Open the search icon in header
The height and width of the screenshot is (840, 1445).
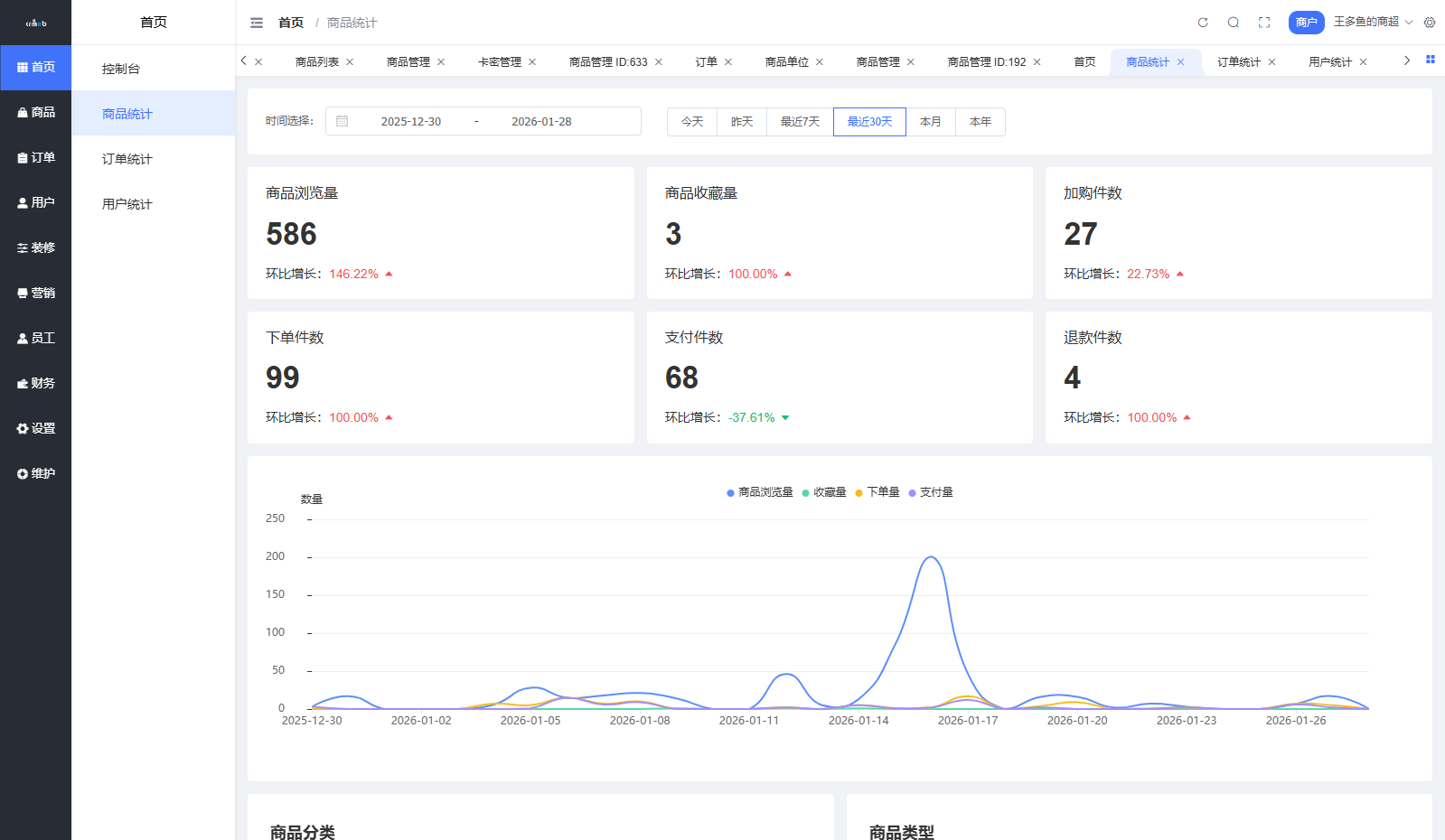click(1234, 23)
